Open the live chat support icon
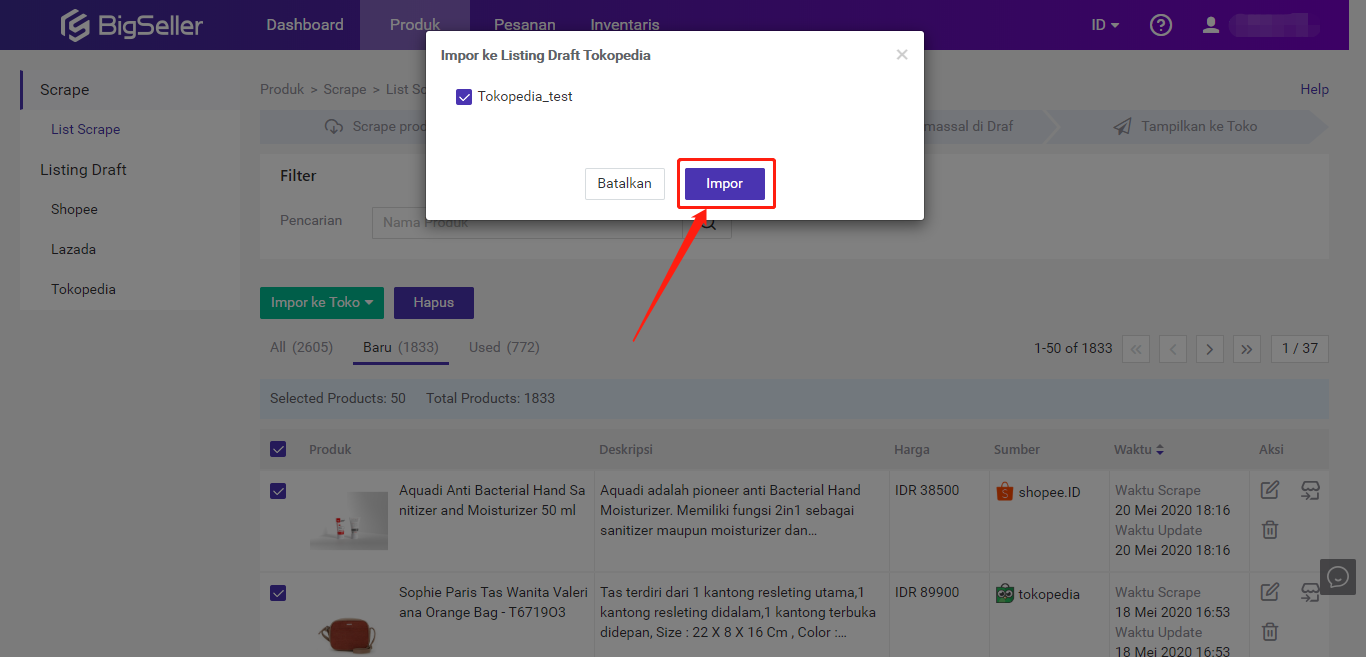1366x657 pixels. [x=1338, y=576]
